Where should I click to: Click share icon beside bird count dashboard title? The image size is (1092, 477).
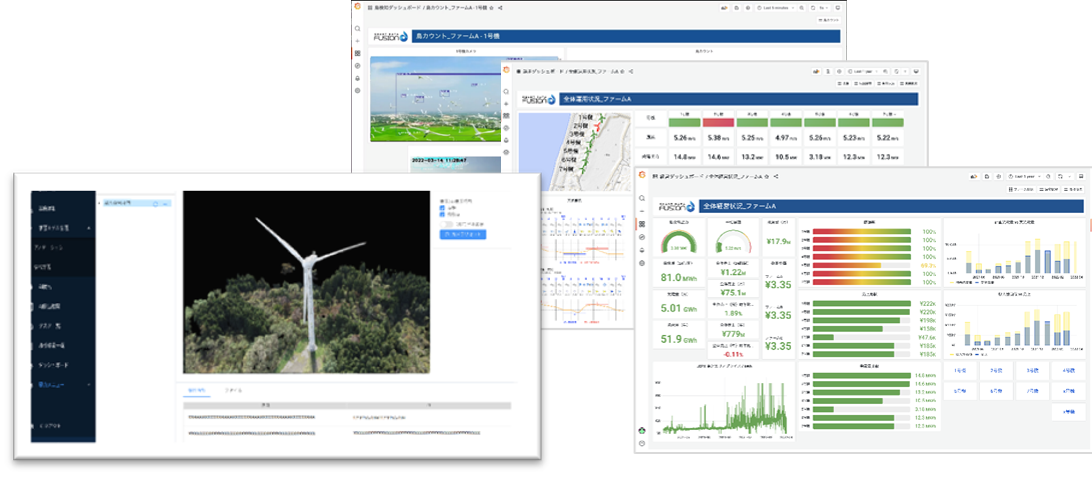(x=500, y=8)
